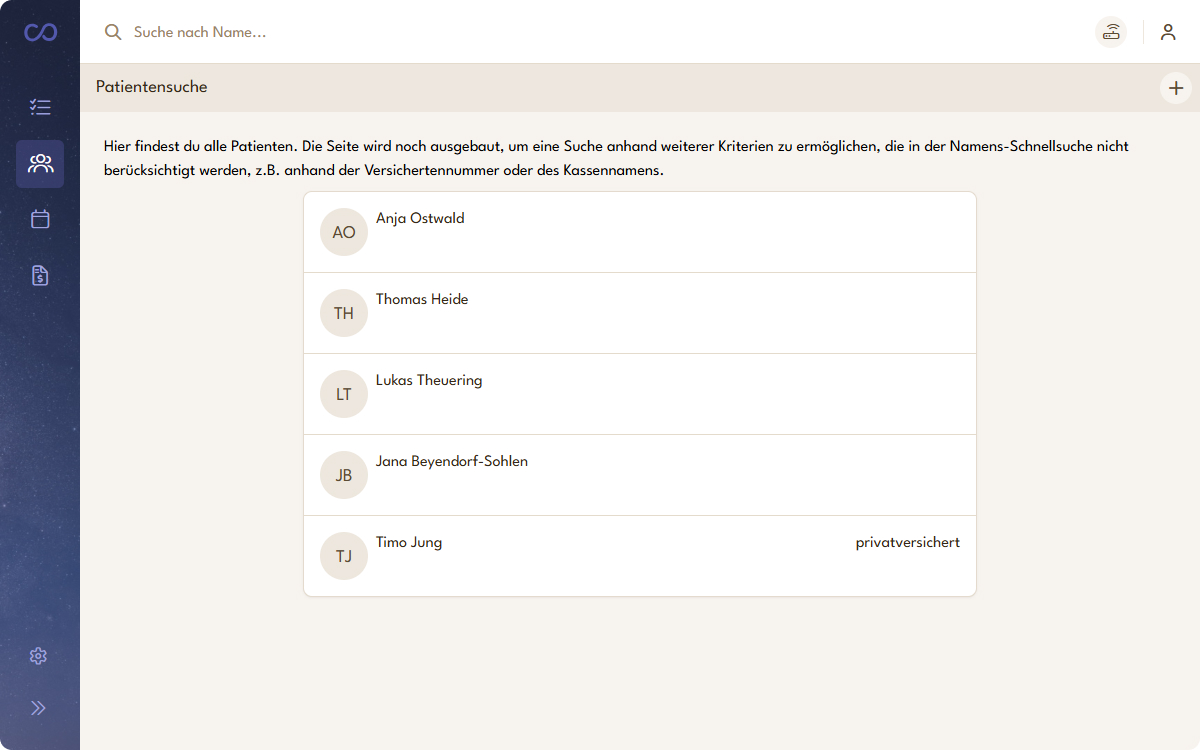The width and height of the screenshot is (1200, 750).
Task: Open the user profile icon
Action: [x=1168, y=32]
